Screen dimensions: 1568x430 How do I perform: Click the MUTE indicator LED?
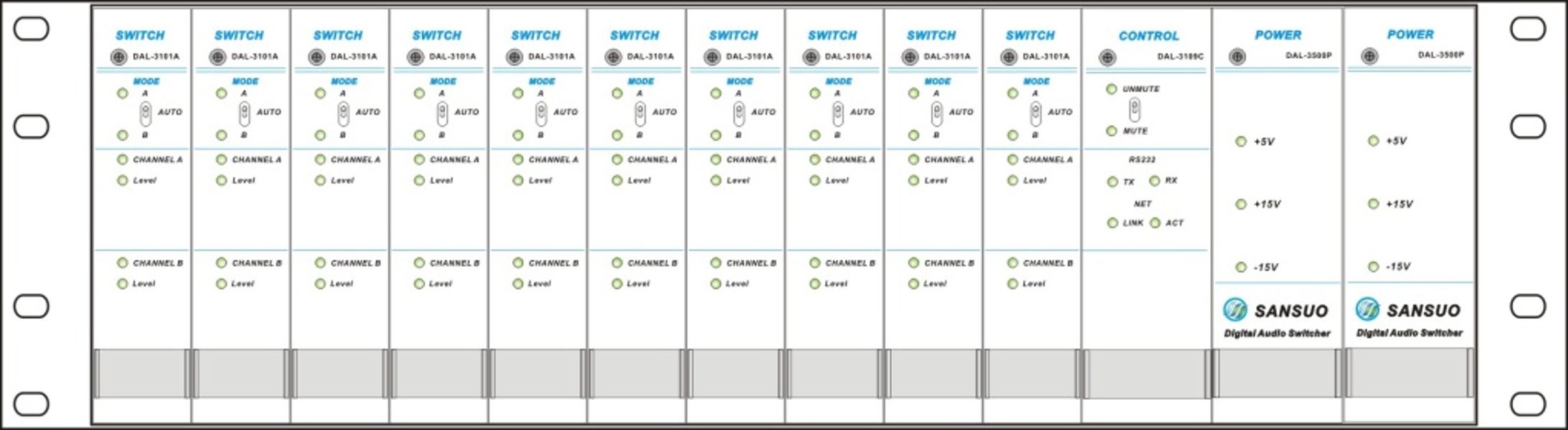1112,131
